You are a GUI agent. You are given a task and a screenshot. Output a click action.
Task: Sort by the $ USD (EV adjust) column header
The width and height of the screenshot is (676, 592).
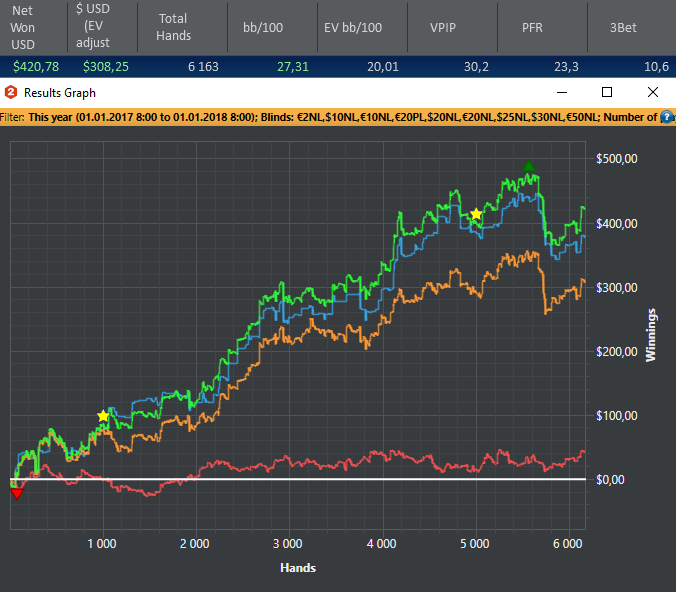point(93,26)
